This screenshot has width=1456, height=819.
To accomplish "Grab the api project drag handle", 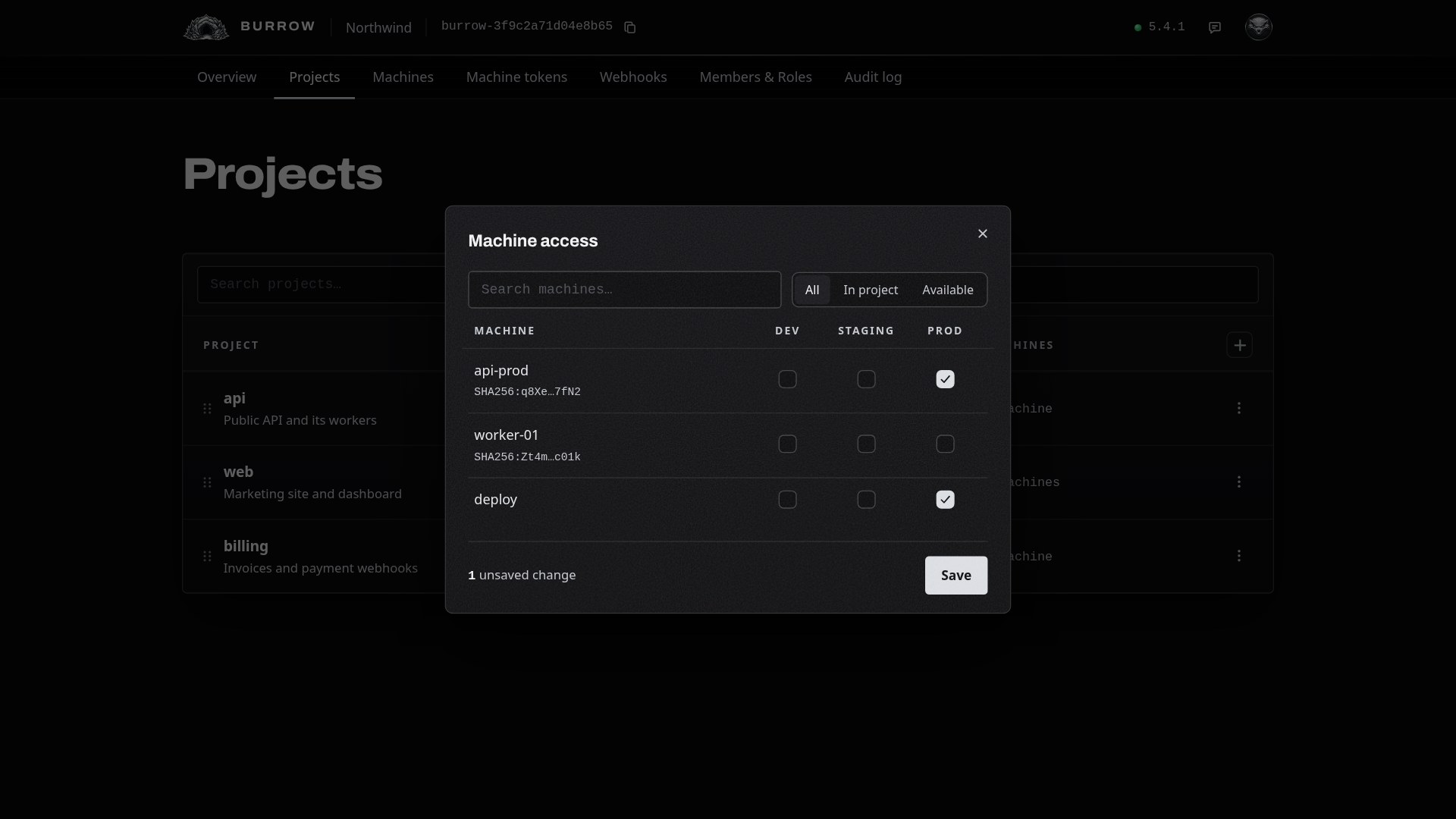I will tap(207, 408).
